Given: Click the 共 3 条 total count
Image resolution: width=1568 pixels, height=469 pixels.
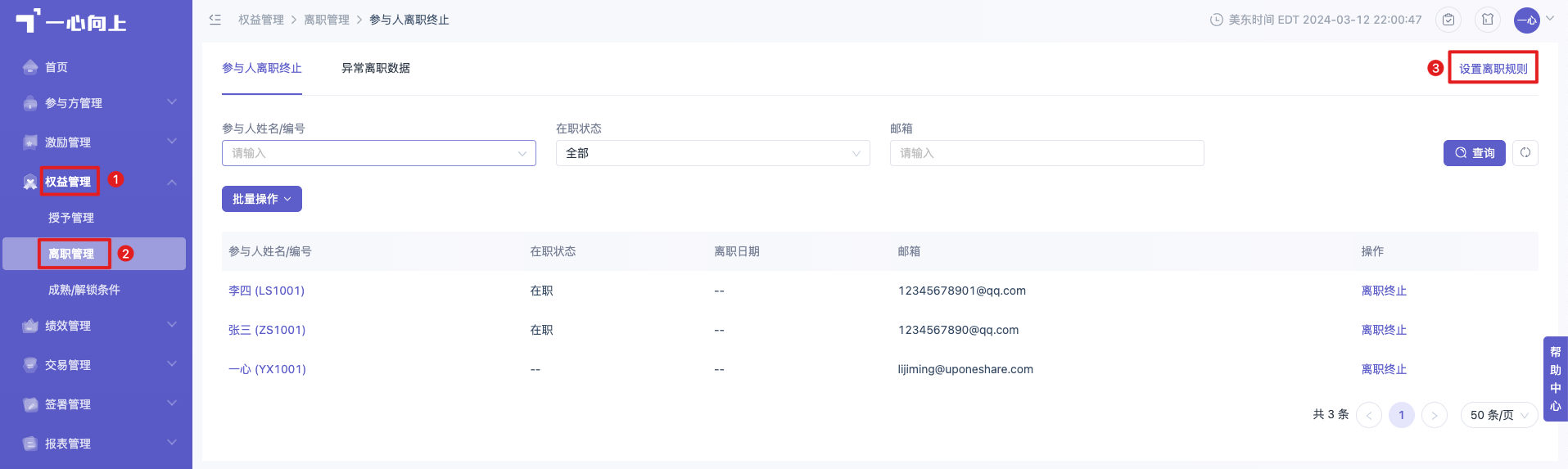Looking at the screenshot, I should point(1331,414).
